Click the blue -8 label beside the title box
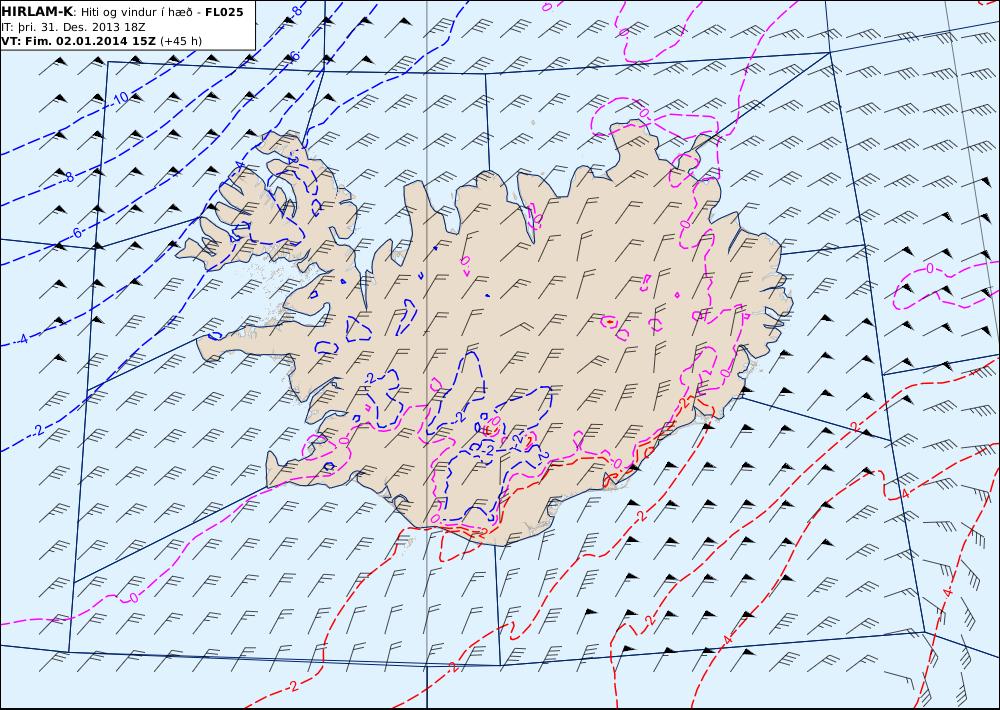 [296, 10]
